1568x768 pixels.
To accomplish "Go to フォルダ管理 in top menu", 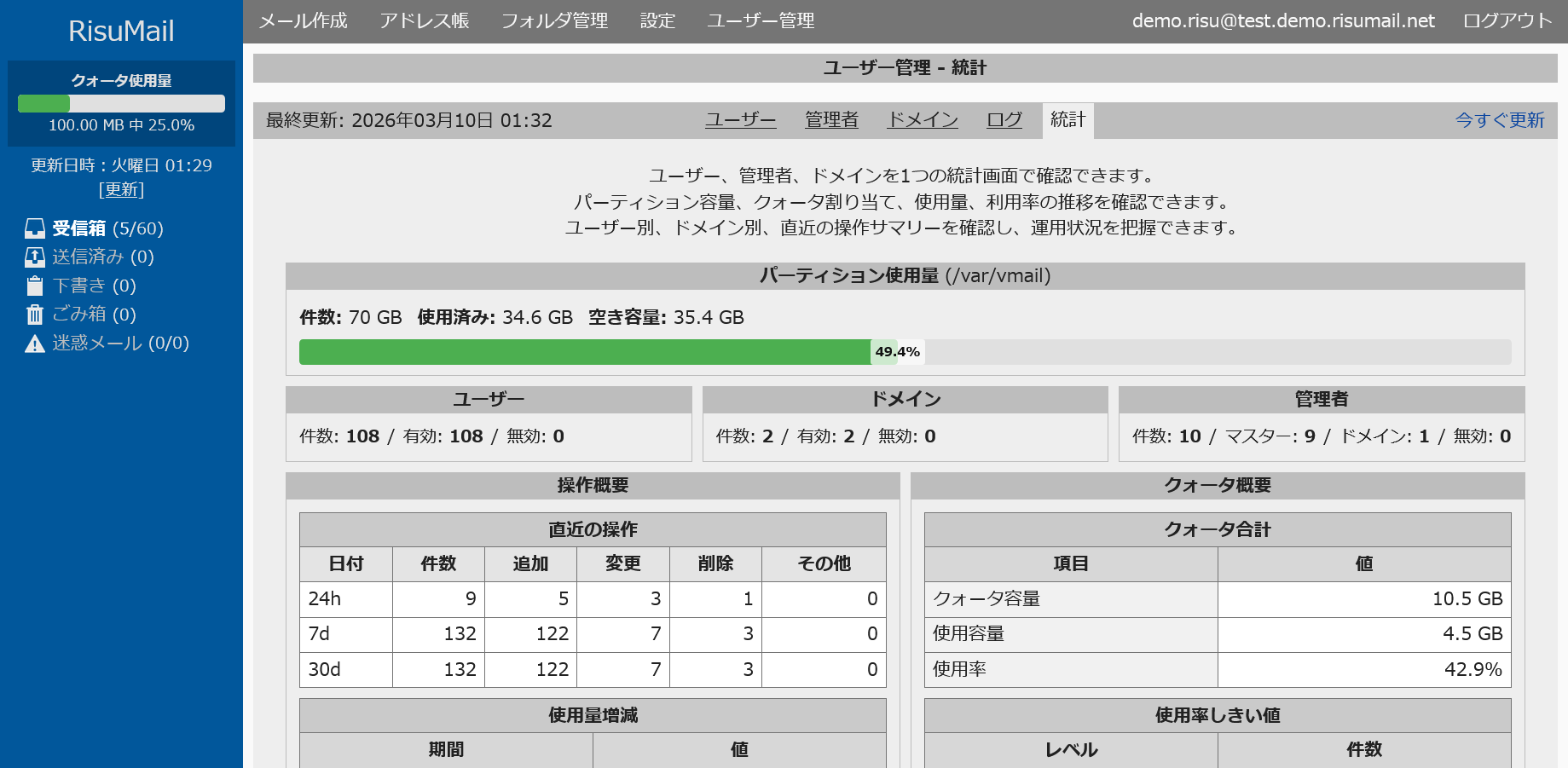I will [554, 21].
